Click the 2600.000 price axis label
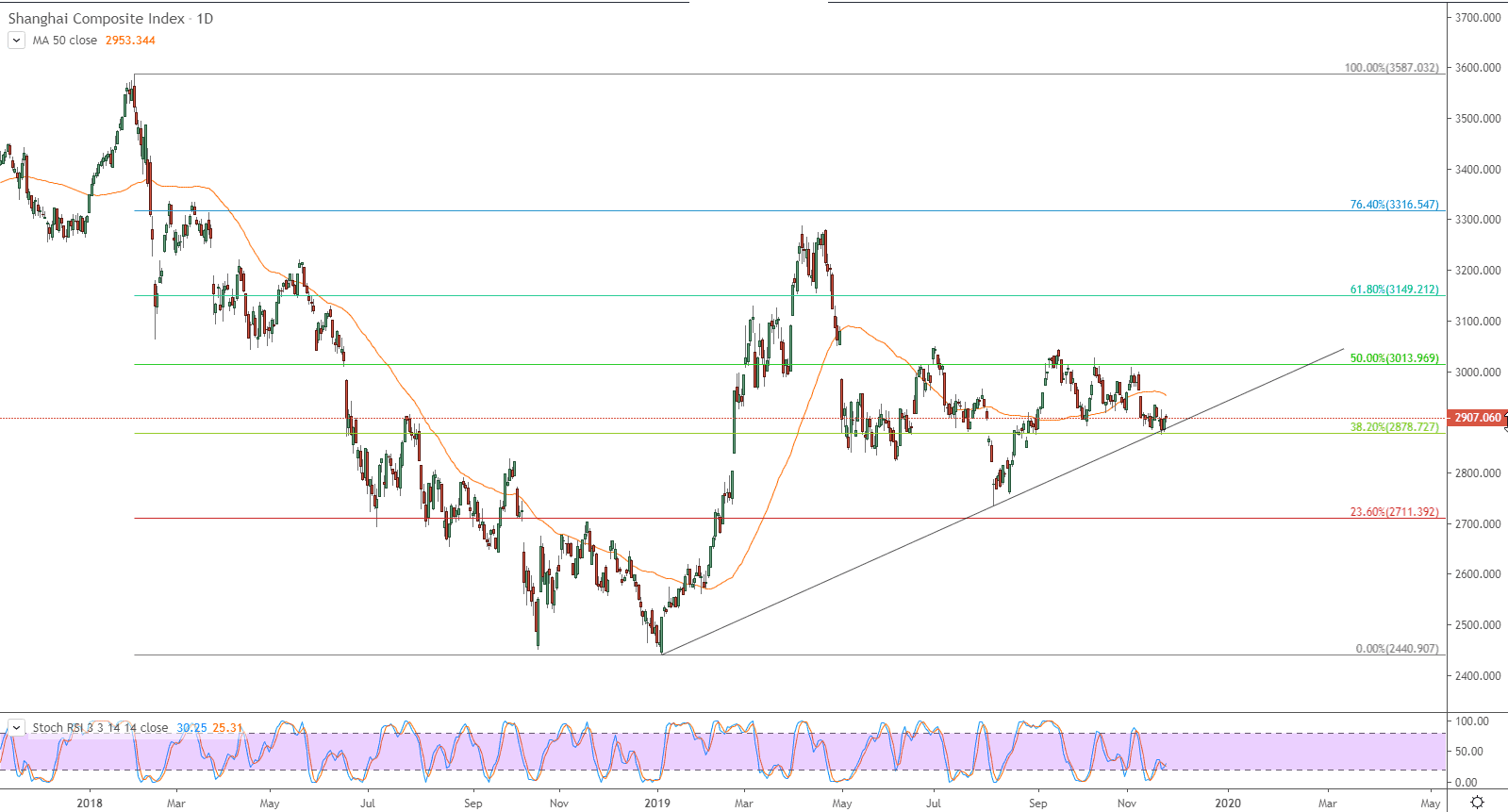The width and height of the screenshot is (1508, 812). [1478, 574]
